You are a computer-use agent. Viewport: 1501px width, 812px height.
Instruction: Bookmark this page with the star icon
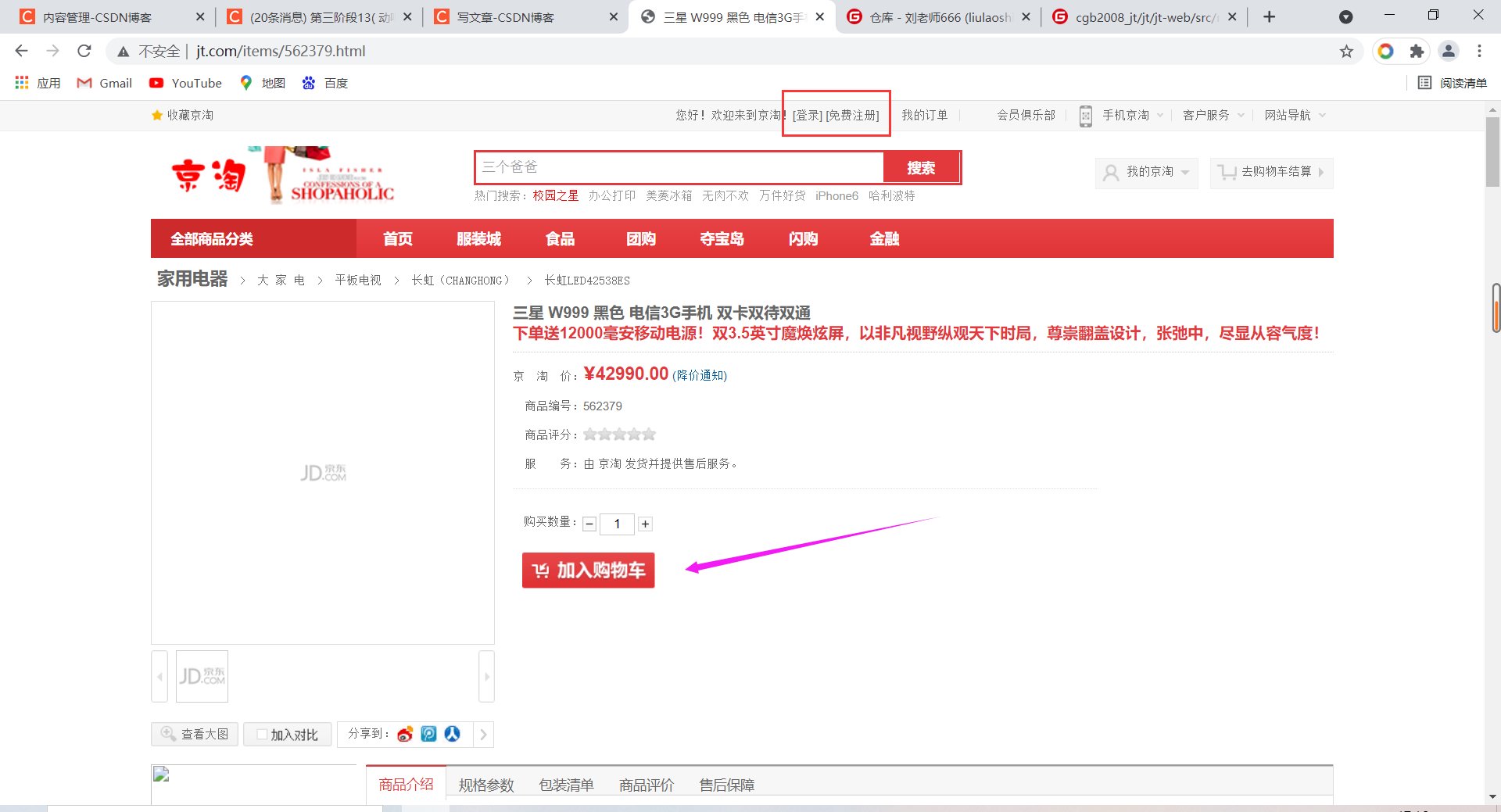1346,52
